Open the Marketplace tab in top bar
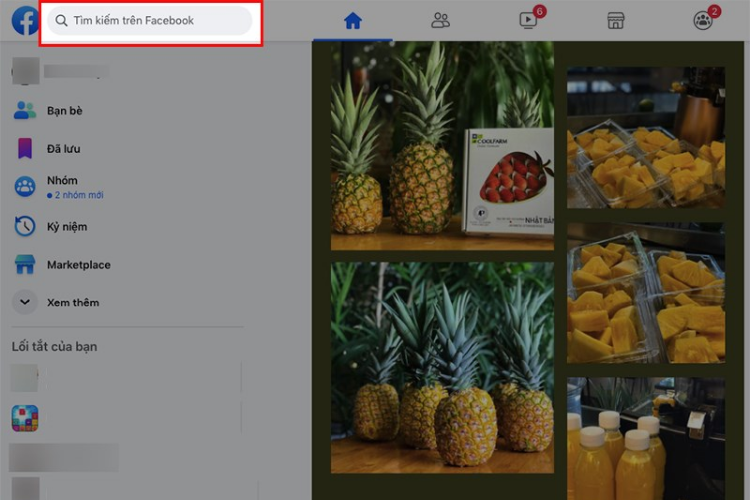The height and width of the screenshot is (500, 750). (x=616, y=21)
